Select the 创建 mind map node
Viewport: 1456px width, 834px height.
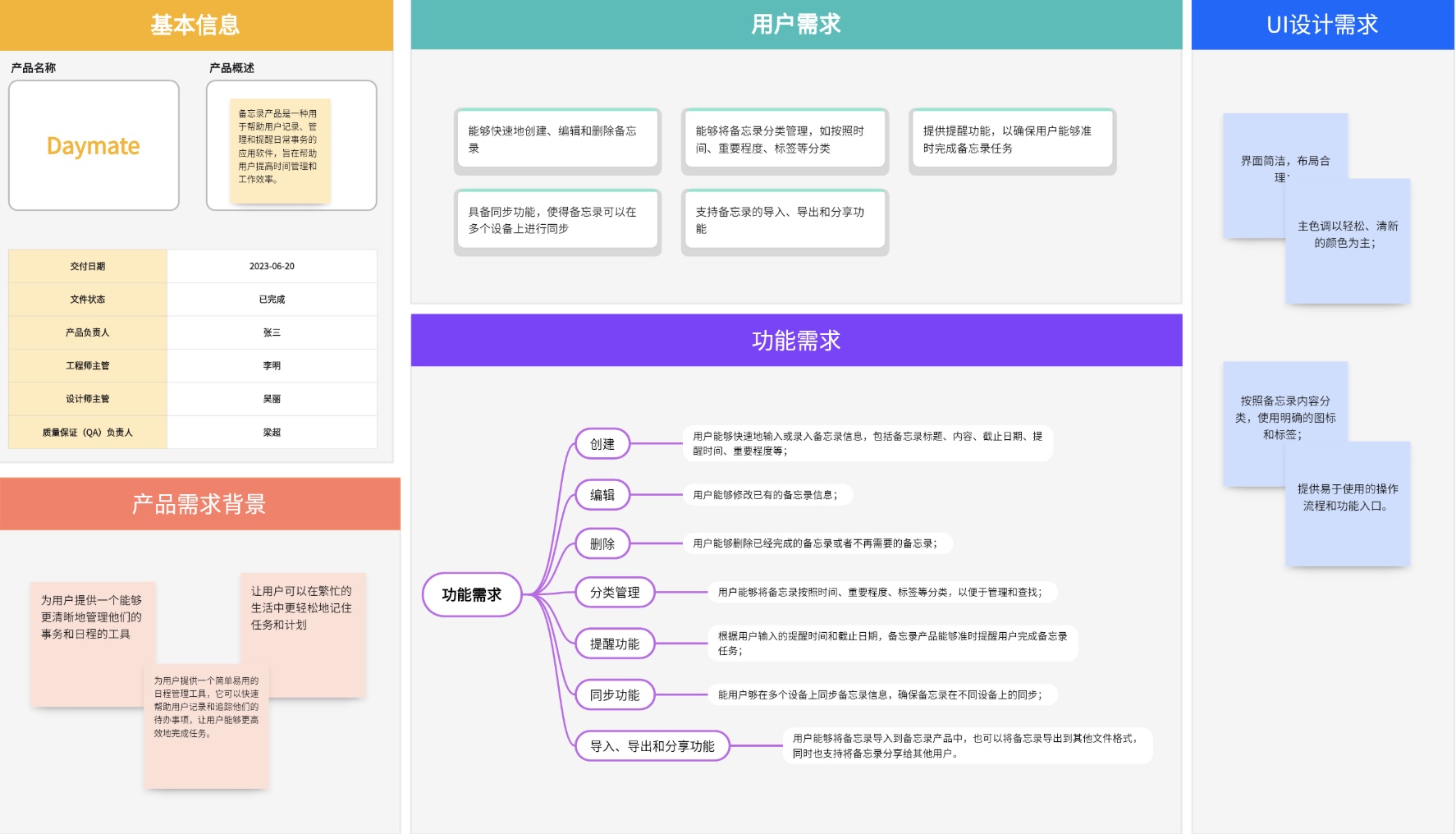602,444
